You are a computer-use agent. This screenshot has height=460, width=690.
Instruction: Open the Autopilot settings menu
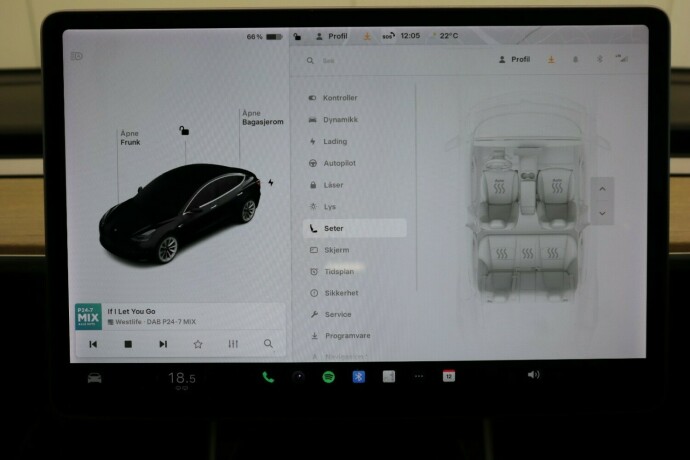click(x=339, y=163)
